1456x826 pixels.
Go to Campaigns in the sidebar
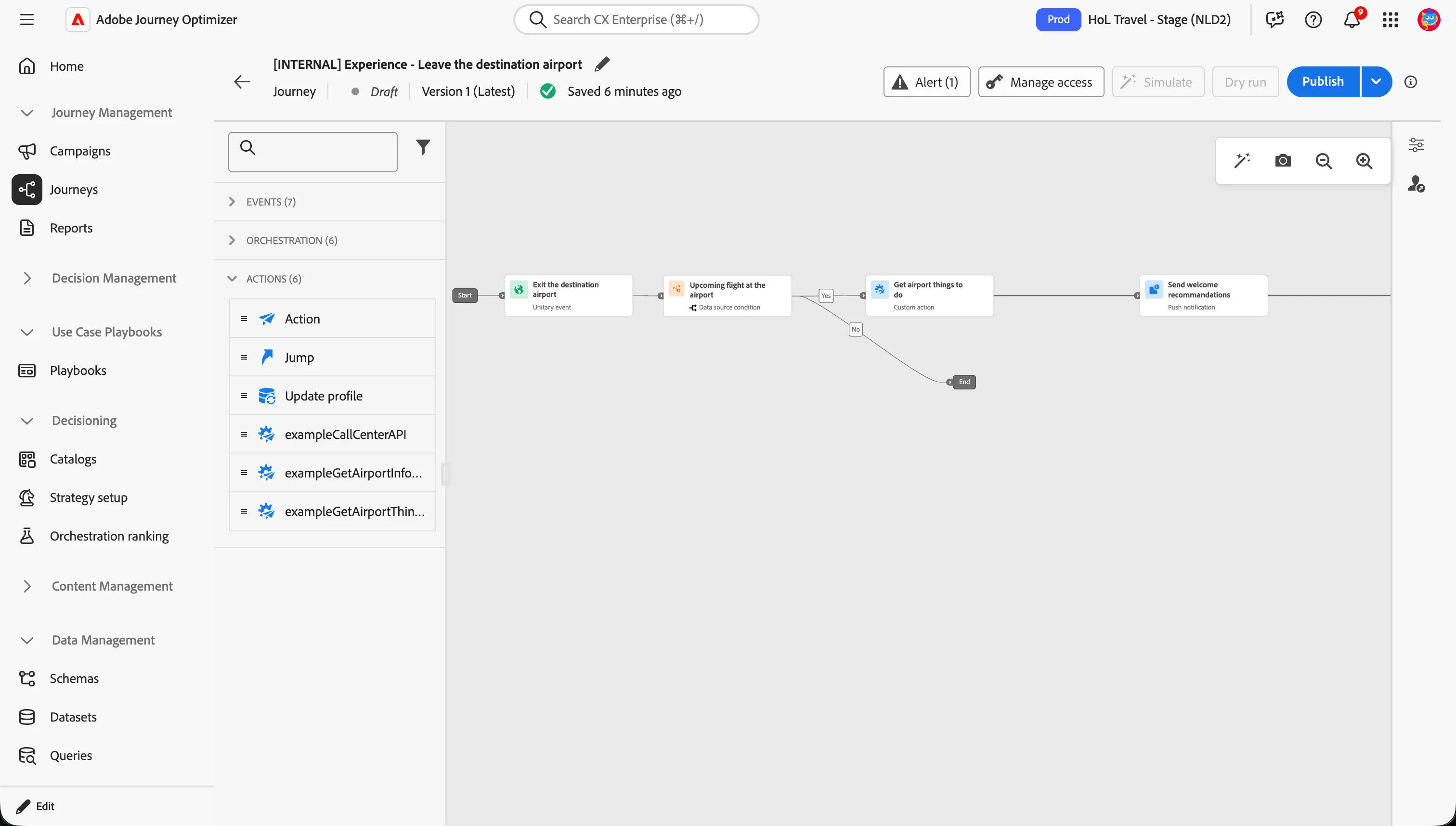click(80, 151)
